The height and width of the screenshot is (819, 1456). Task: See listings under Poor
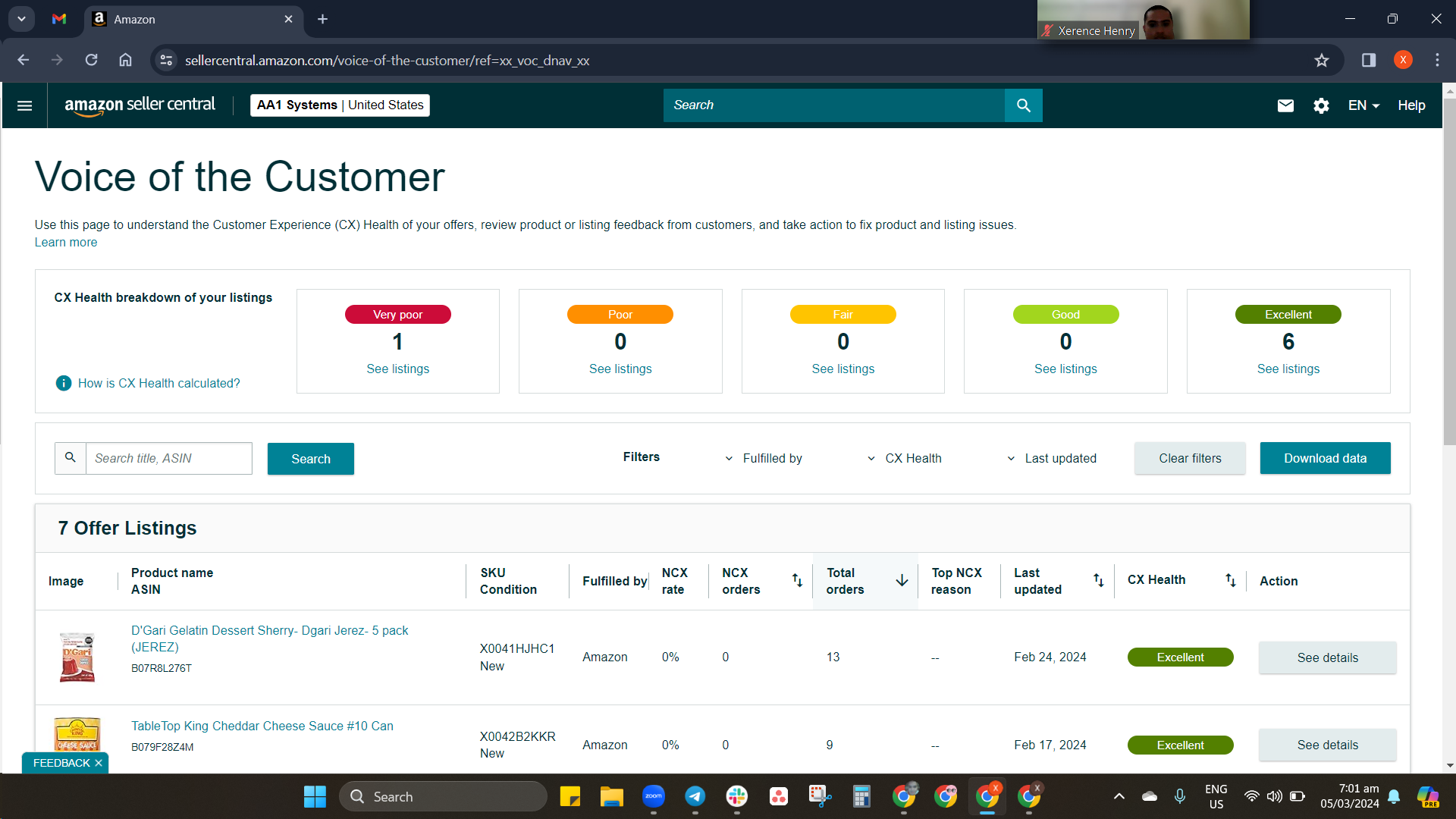click(x=620, y=369)
